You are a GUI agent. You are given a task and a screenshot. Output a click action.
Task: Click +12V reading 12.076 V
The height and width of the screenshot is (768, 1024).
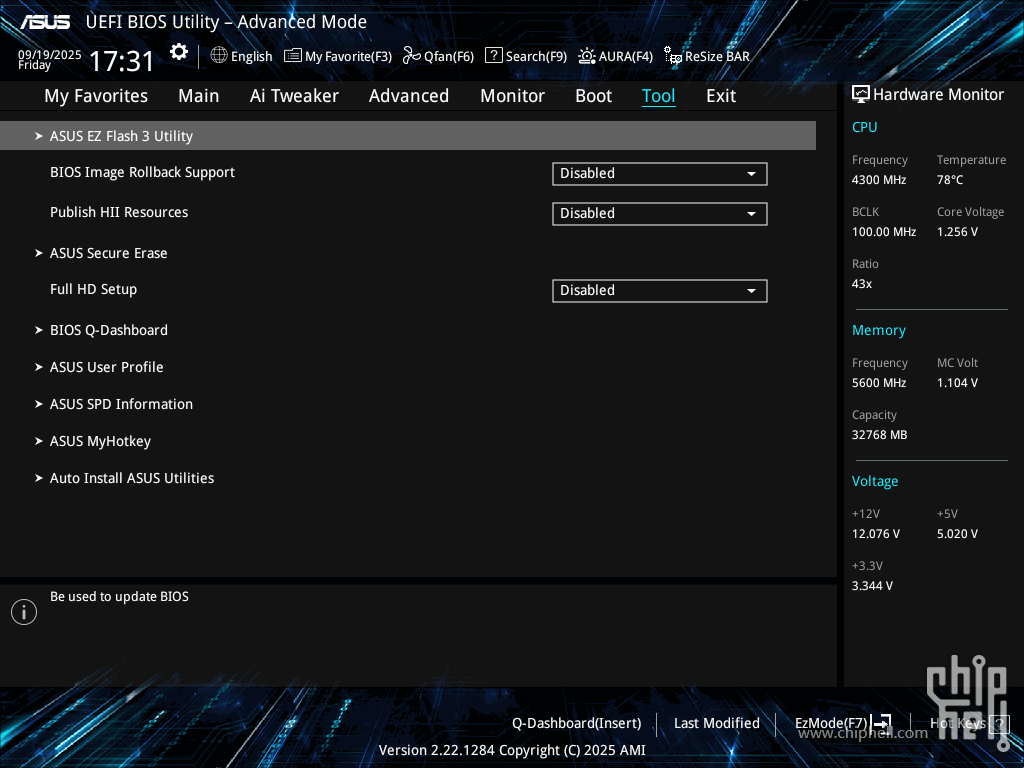coord(875,534)
